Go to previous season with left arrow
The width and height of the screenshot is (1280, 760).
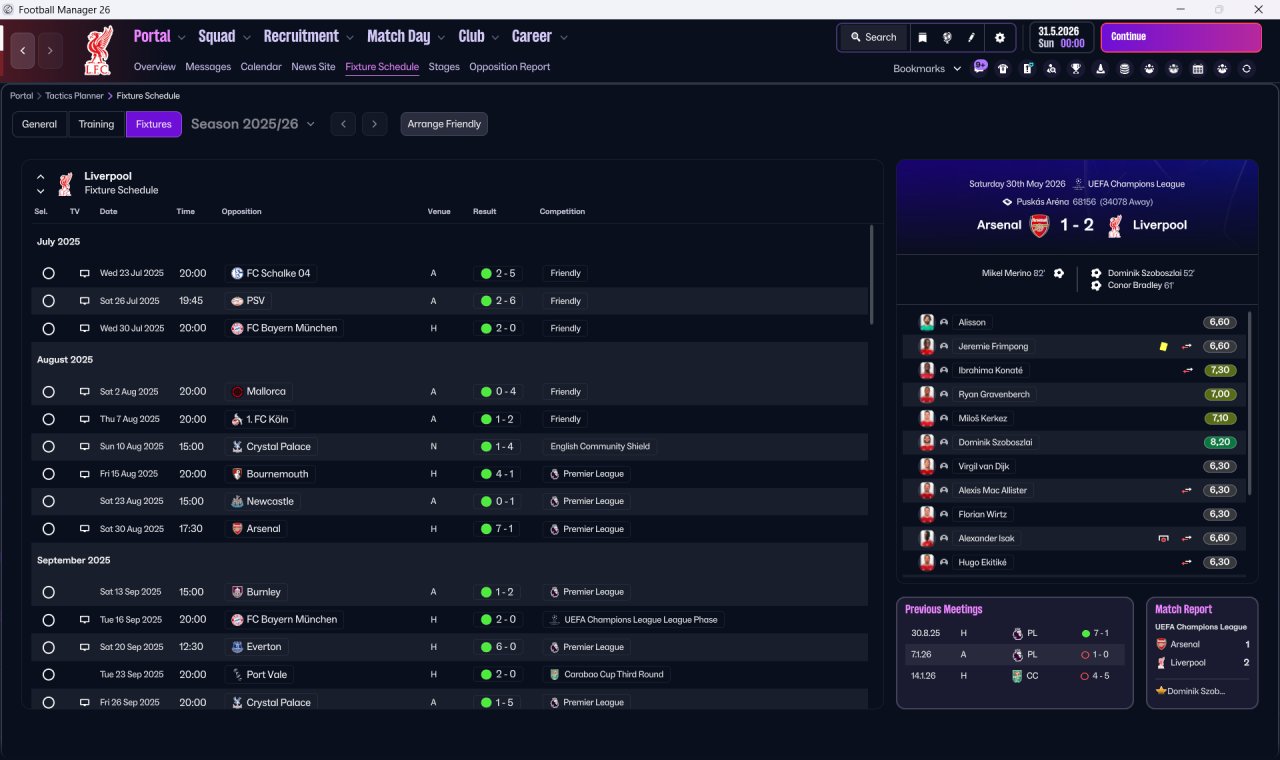tap(343, 124)
